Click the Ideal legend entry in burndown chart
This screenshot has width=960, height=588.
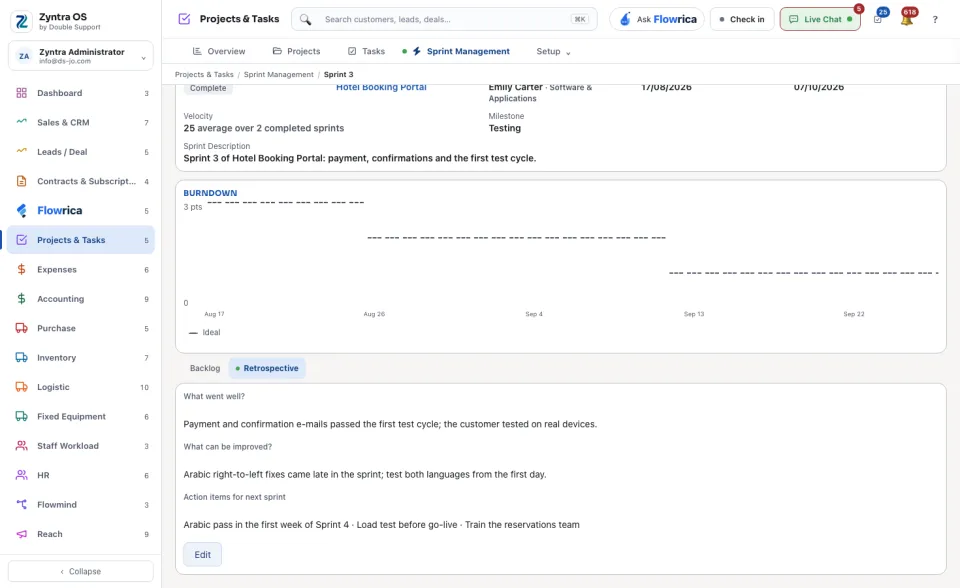(x=204, y=332)
